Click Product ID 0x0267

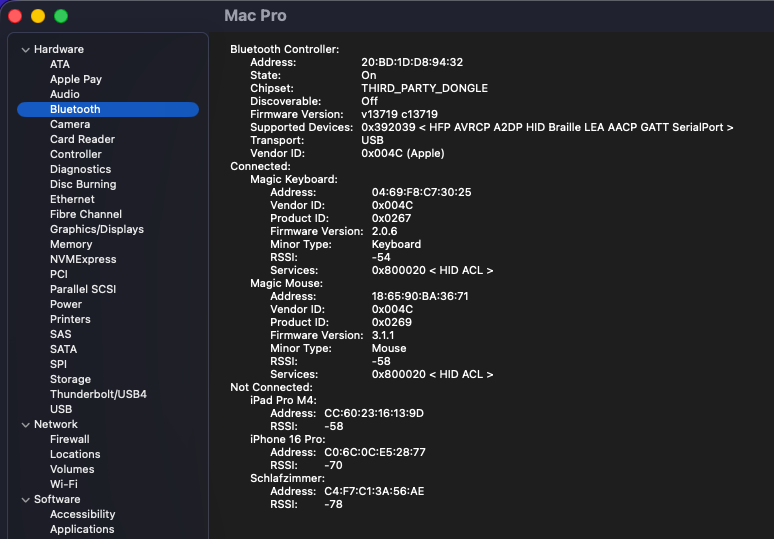(391, 218)
